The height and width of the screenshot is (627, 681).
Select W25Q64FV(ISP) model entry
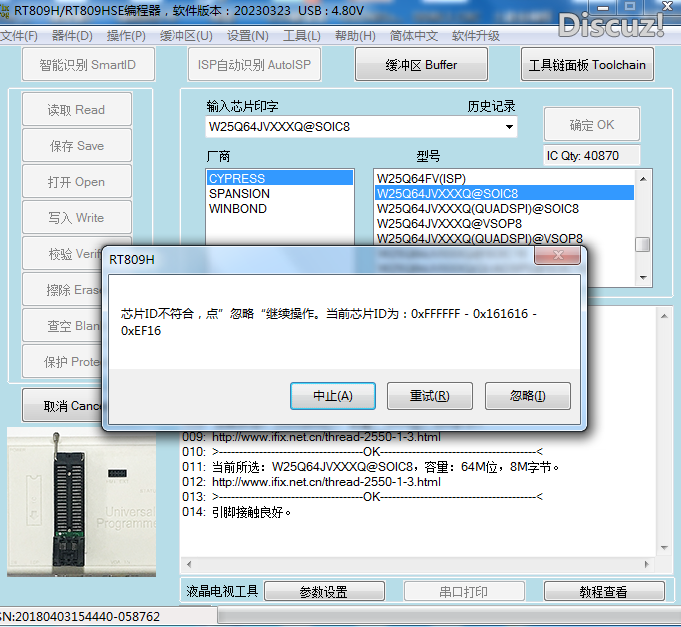pos(504,178)
